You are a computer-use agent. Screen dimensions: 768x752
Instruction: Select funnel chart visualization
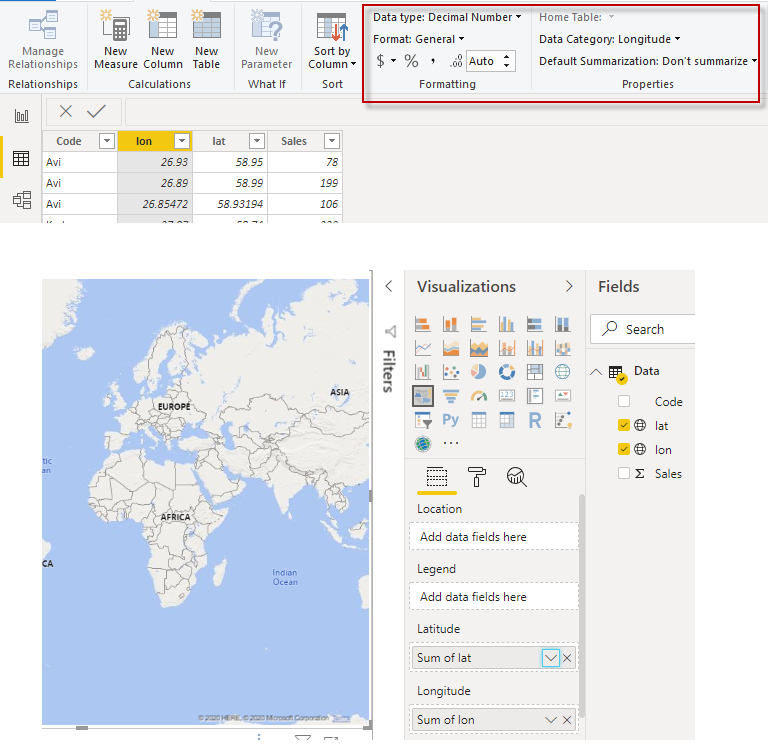point(451,396)
